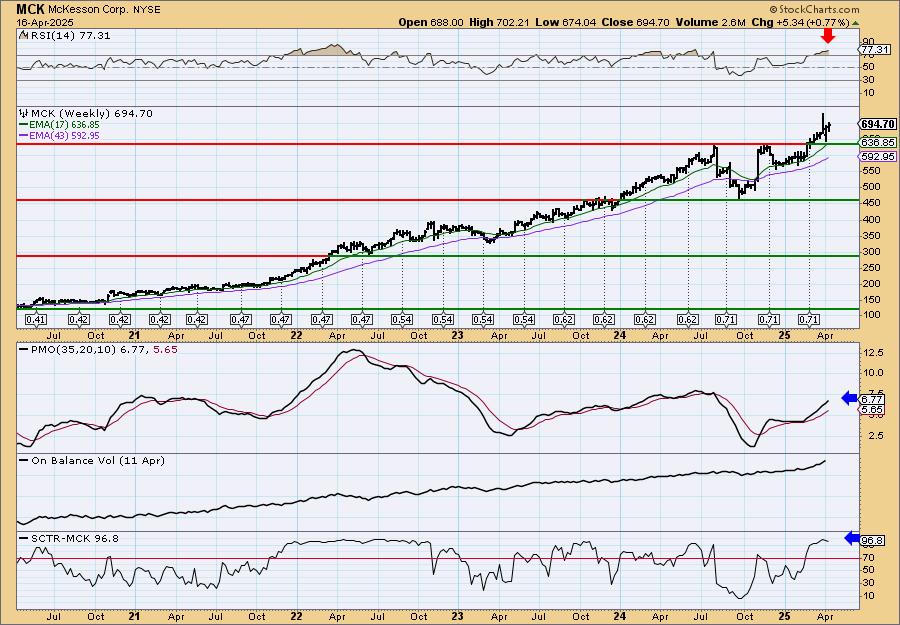Click the Chg +5.34 (+0.77%) value
900x625 pixels.
(x=800, y=22)
